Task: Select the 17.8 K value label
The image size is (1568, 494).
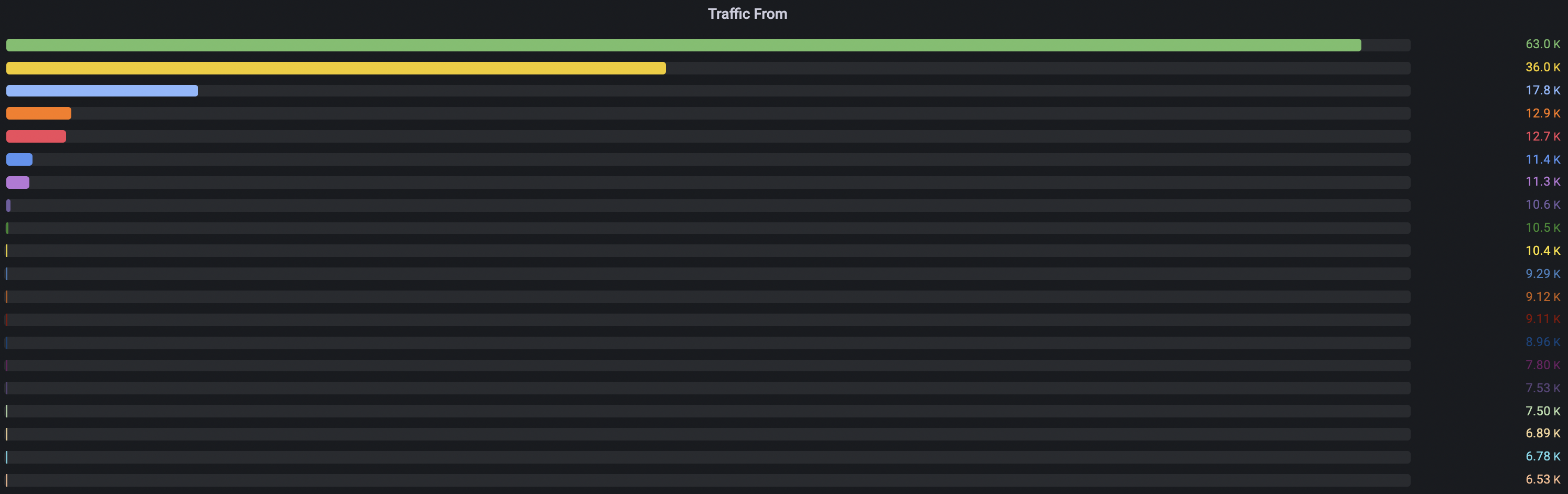Action: (1542, 90)
